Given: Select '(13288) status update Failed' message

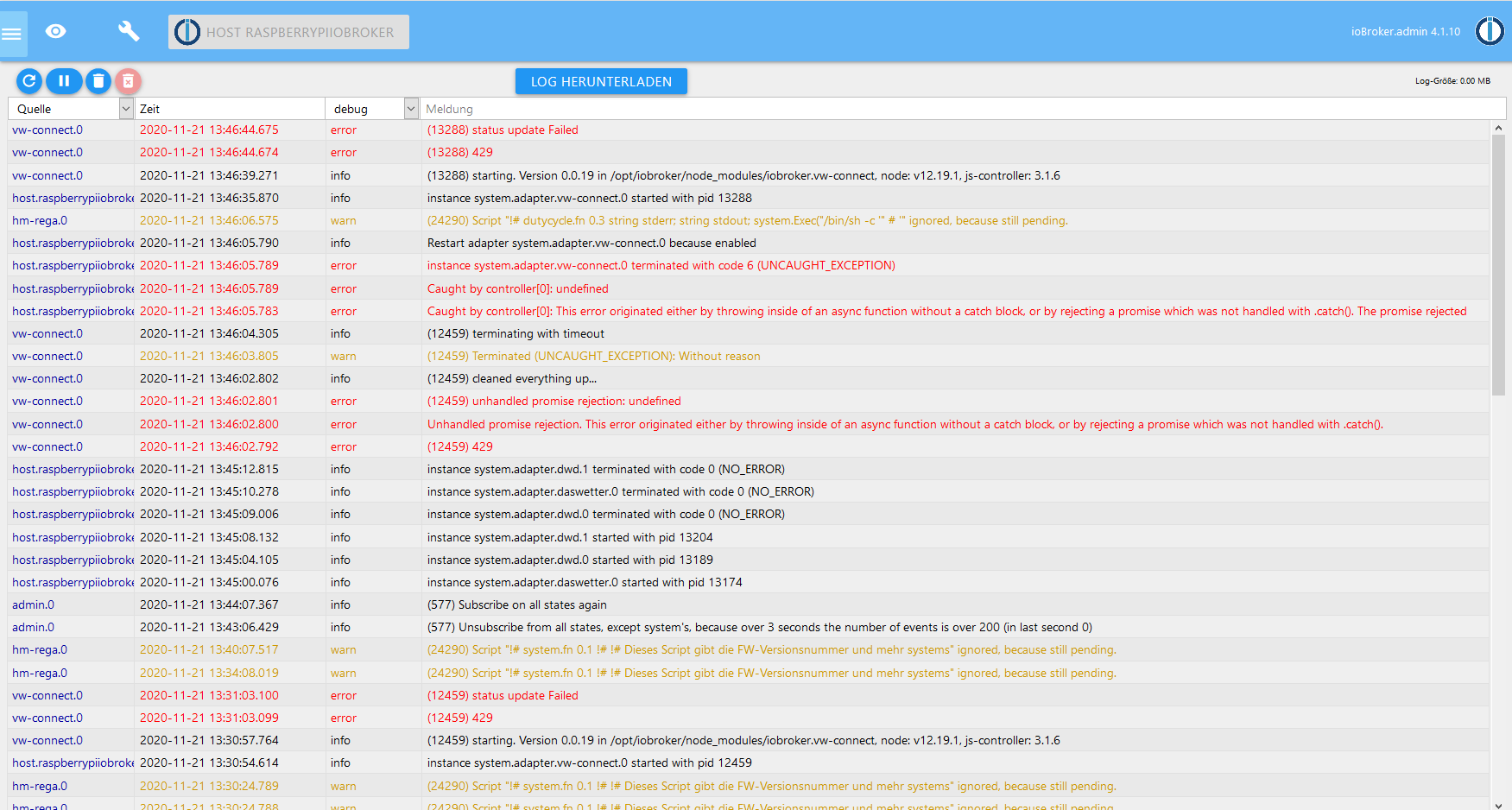Looking at the screenshot, I should point(503,130).
